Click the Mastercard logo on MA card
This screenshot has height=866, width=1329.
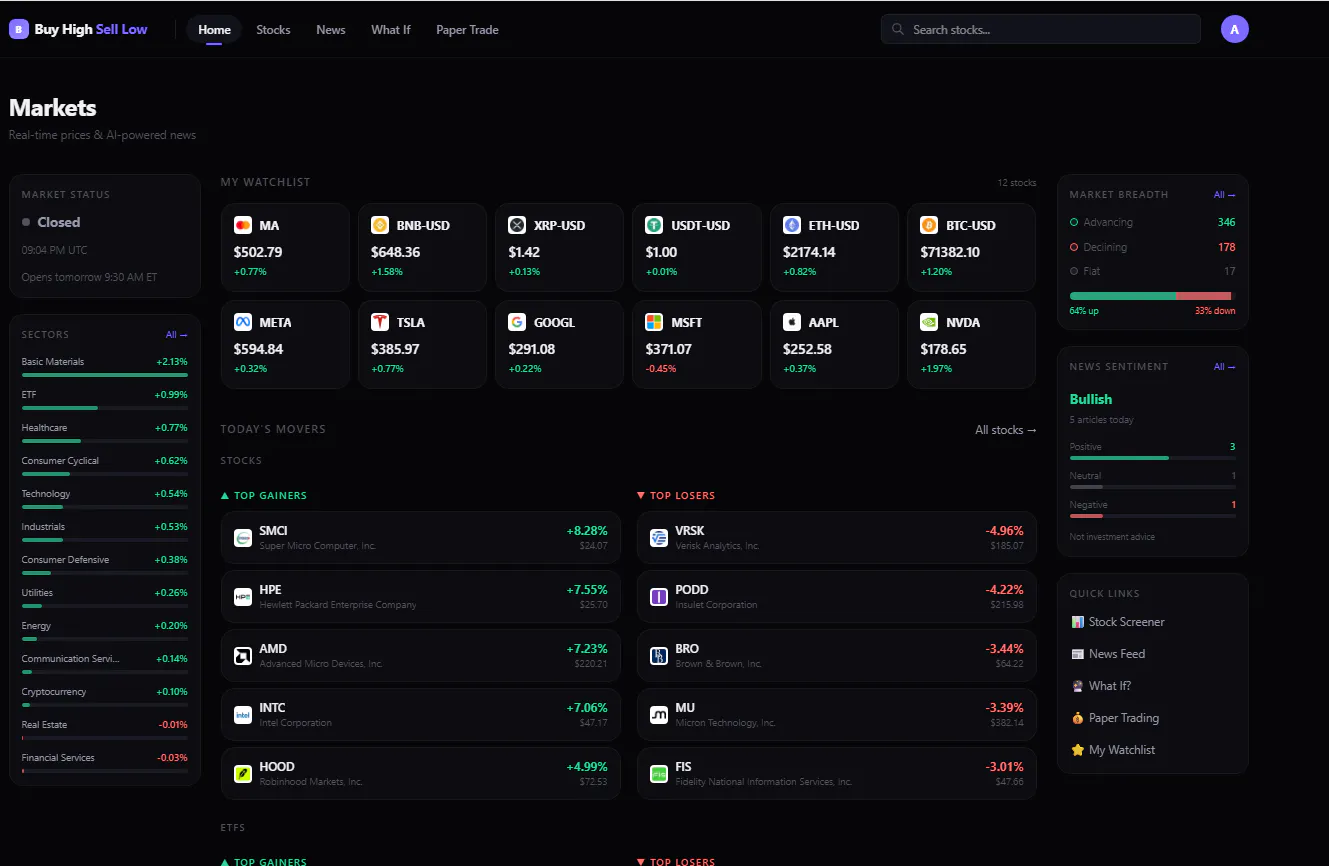242,225
